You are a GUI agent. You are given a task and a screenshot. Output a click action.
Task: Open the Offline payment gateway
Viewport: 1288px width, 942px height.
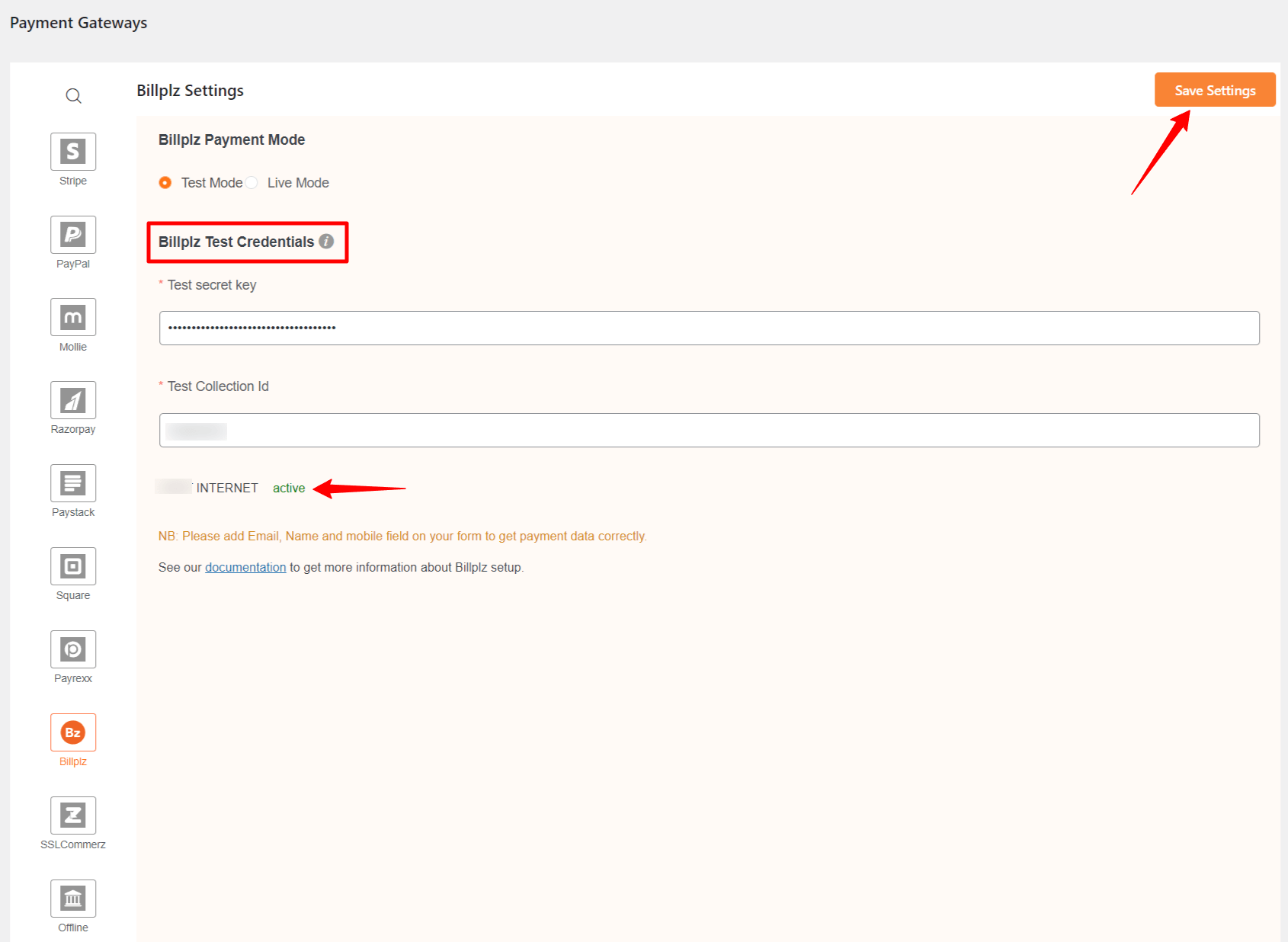pos(73,899)
